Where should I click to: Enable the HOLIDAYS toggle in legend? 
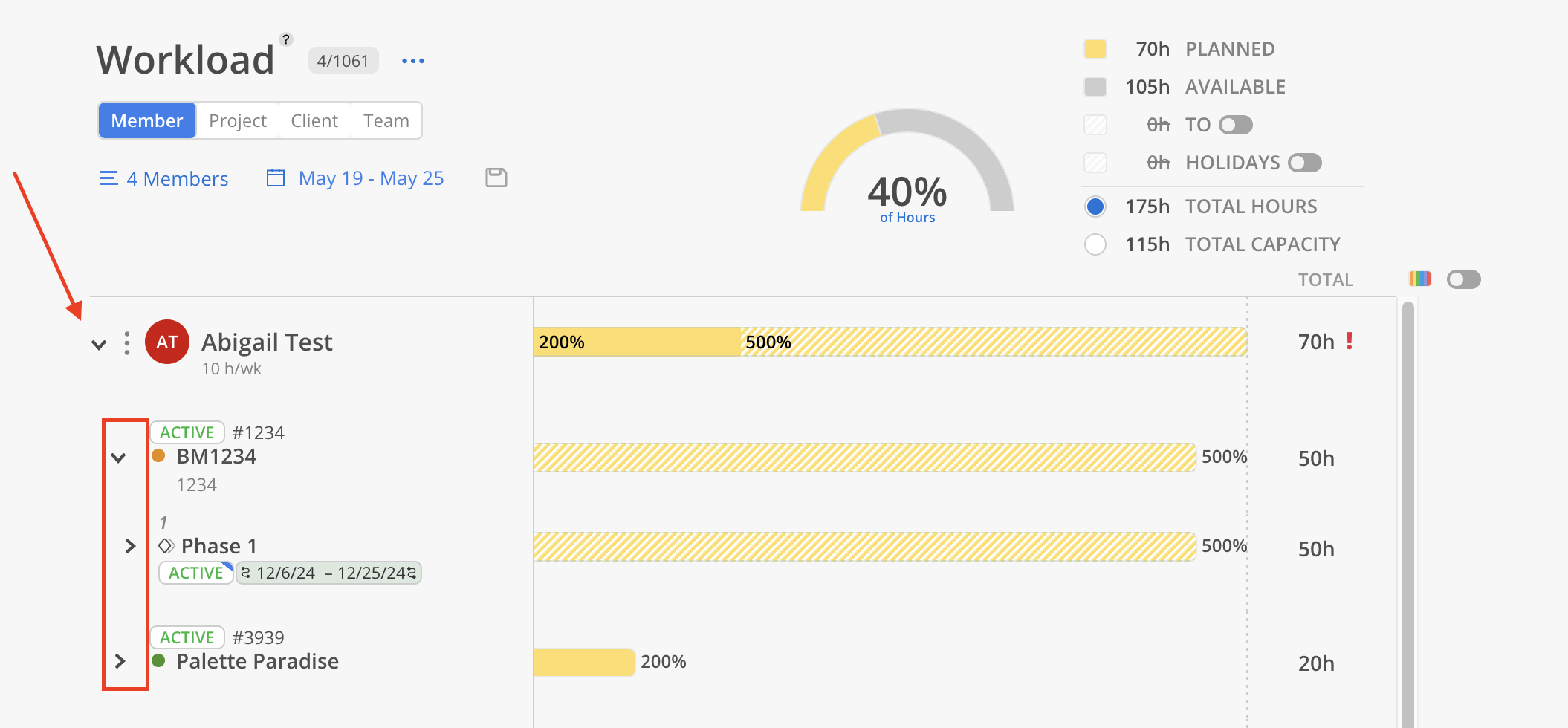[1303, 163]
